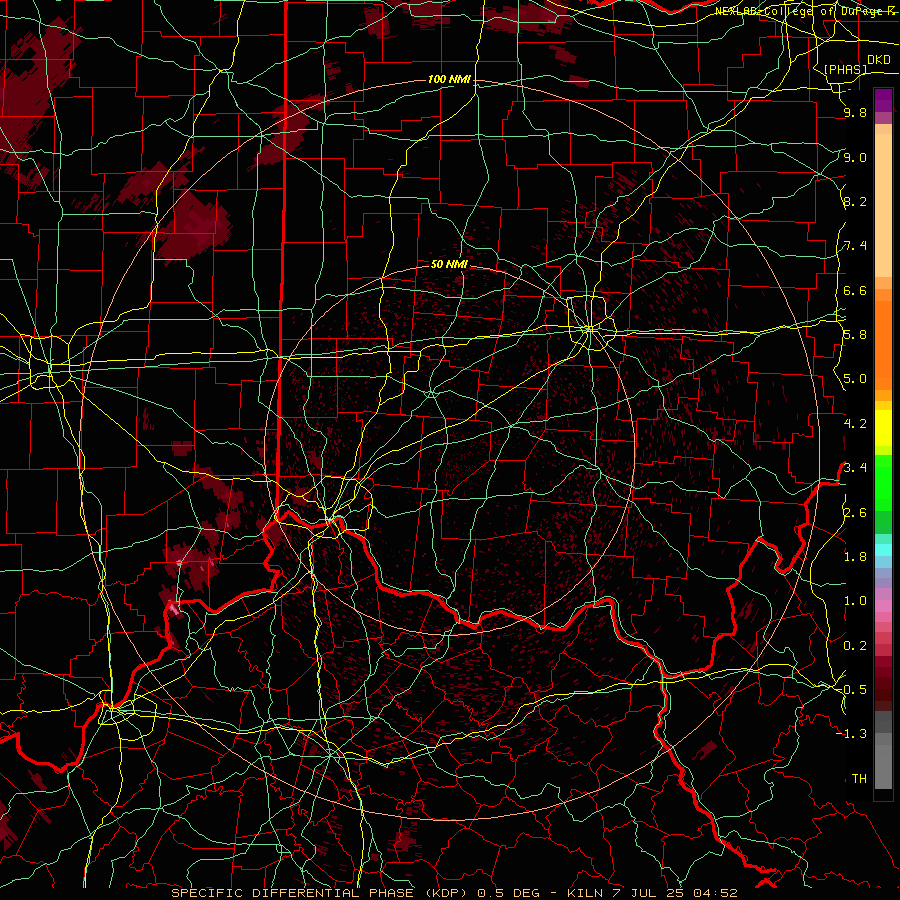Click the pink segment of the color bar
900x900 pixels.
click(x=883, y=606)
